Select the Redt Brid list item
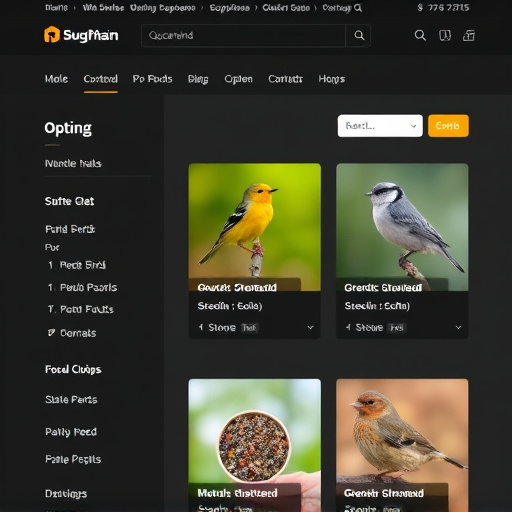Screen dimensions: 512x512 [x=83, y=265]
